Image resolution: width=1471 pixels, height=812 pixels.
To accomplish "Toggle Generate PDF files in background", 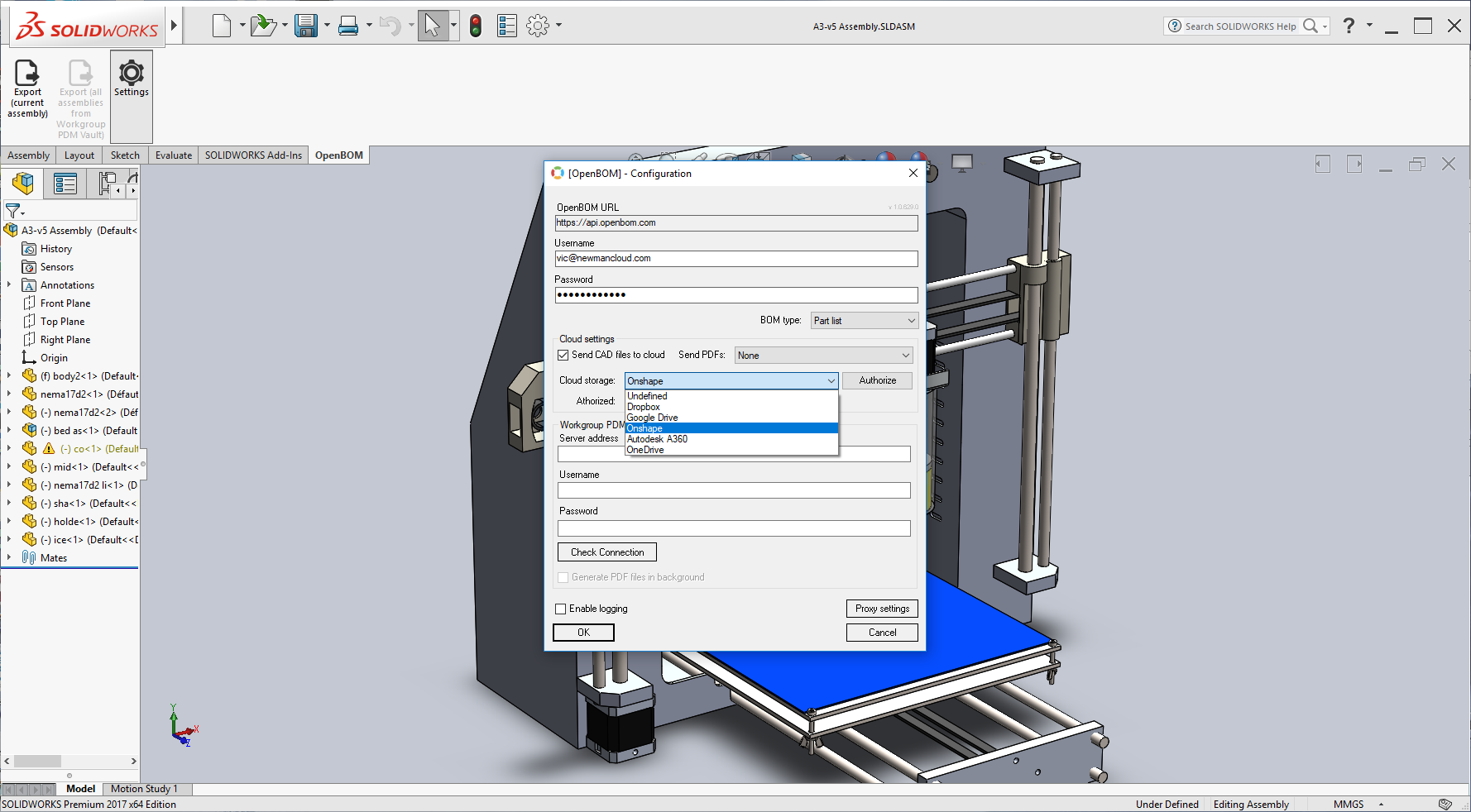I will point(563,576).
